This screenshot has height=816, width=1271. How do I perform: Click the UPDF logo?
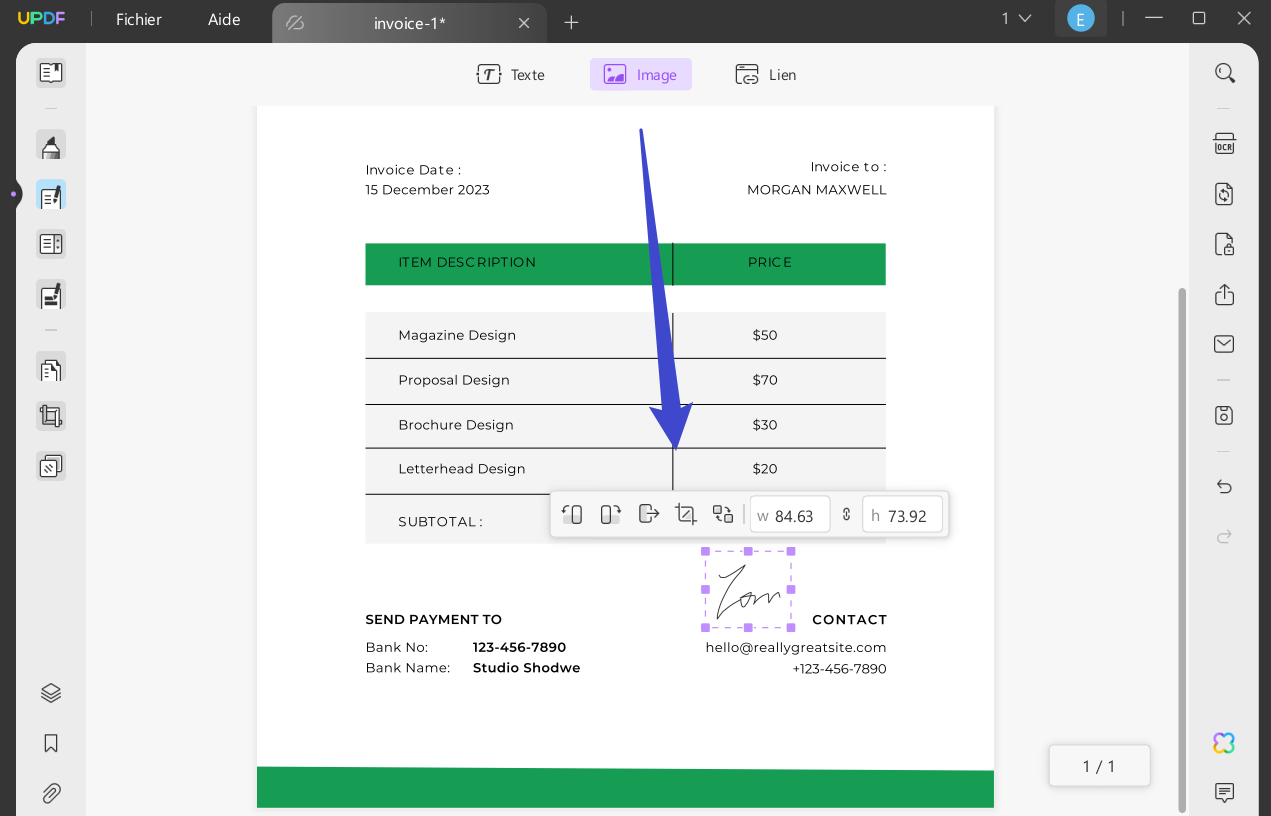coord(41,19)
